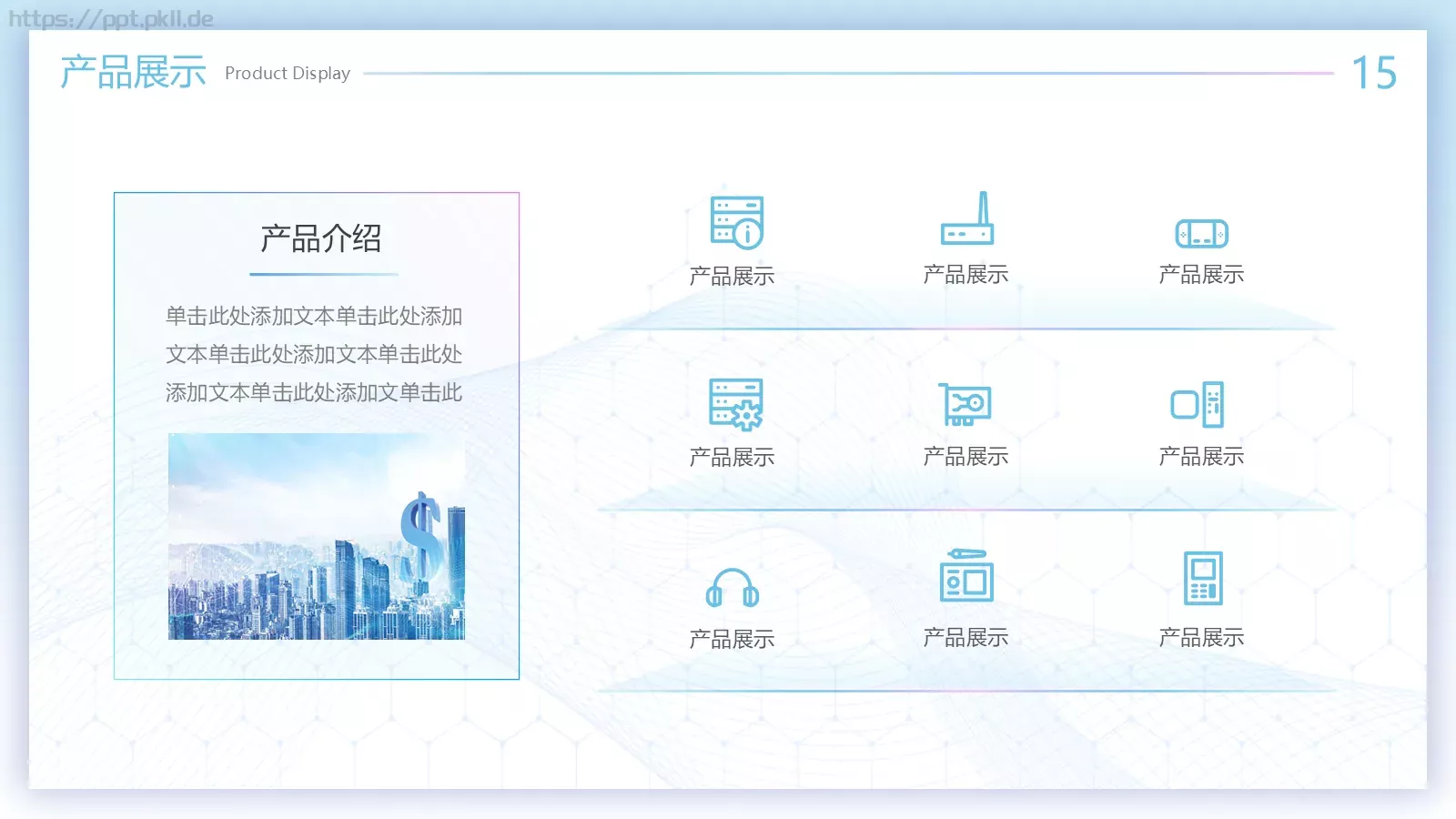Select the slide number 15
This screenshot has height=819, width=1456.
1374,73
